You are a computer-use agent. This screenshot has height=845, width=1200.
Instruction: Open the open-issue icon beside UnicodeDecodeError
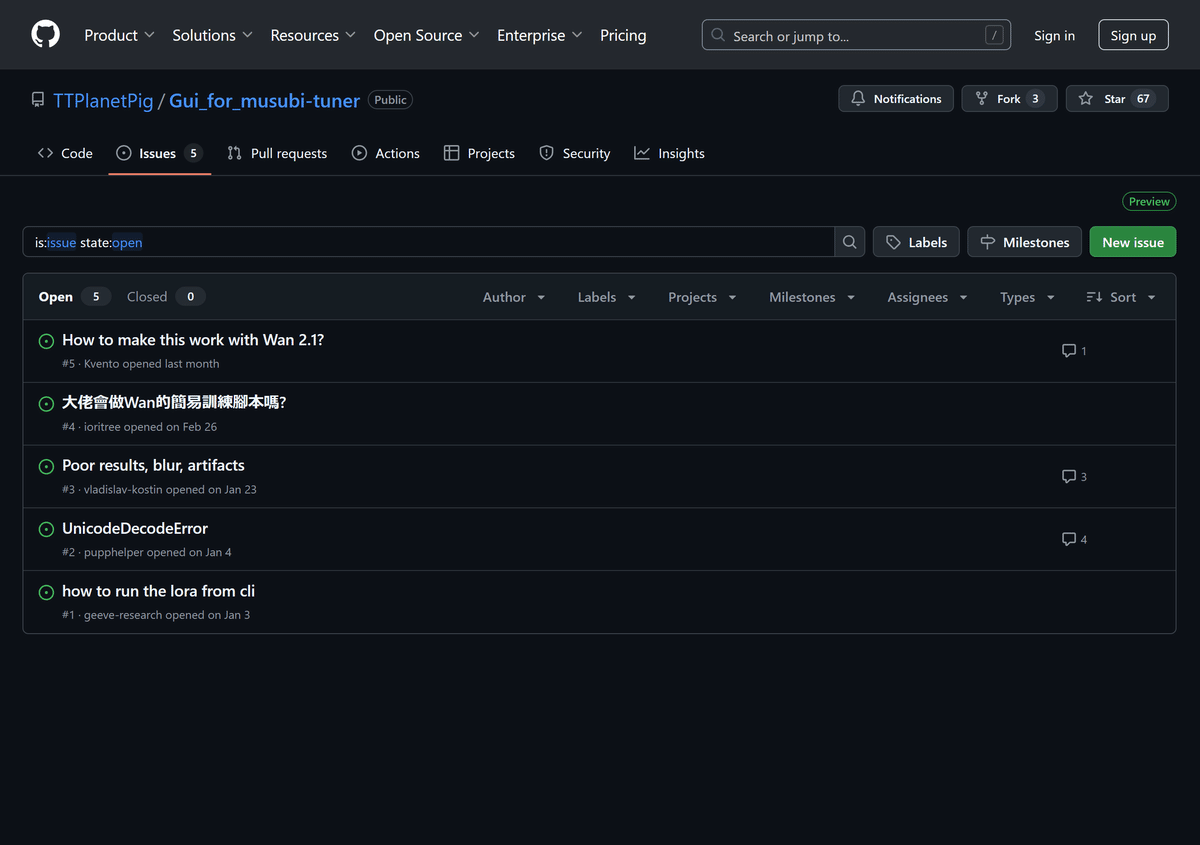46,529
